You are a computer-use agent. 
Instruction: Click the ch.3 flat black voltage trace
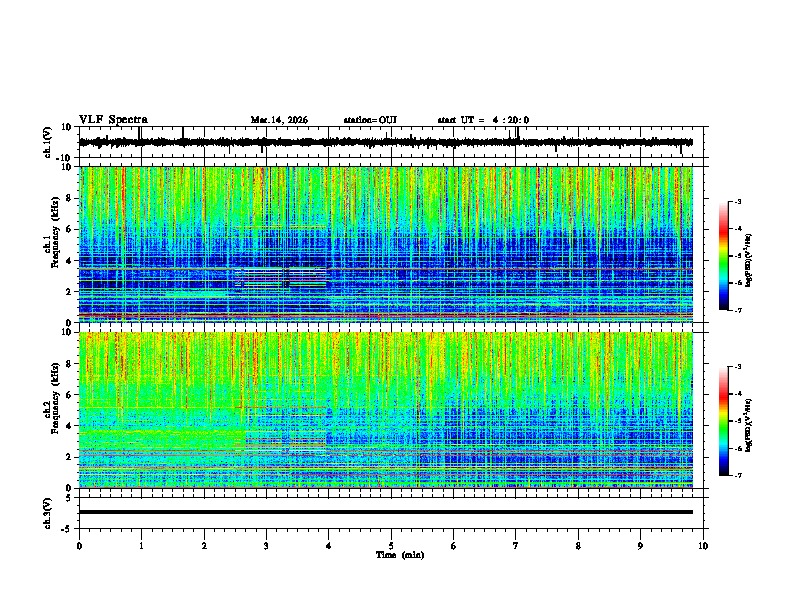pos(386,512)
